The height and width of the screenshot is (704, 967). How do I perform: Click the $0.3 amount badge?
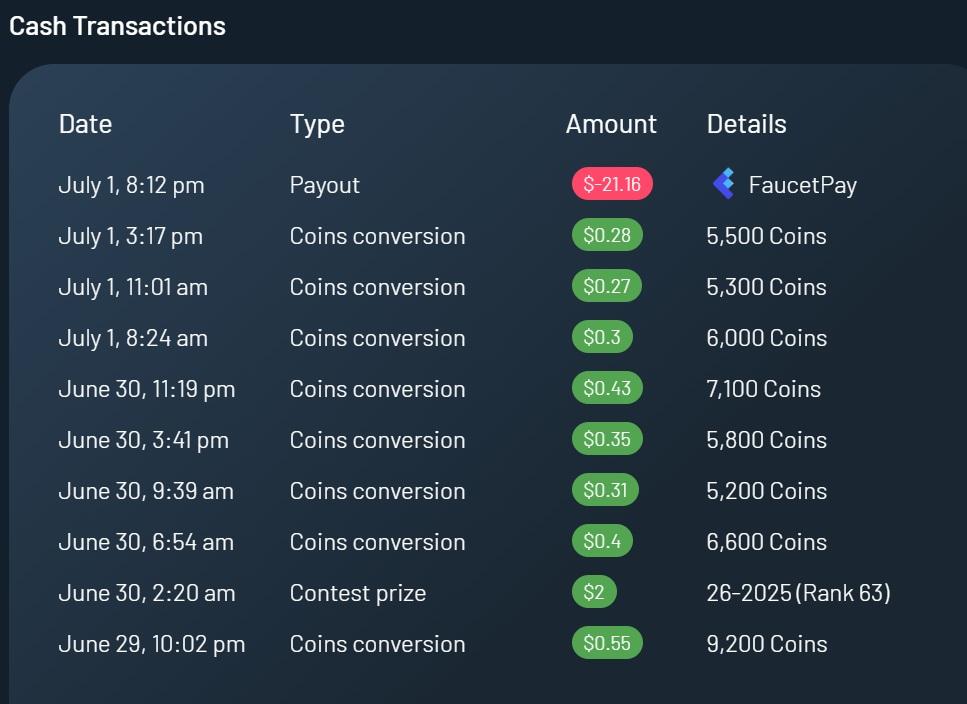(x=602, y=337)
